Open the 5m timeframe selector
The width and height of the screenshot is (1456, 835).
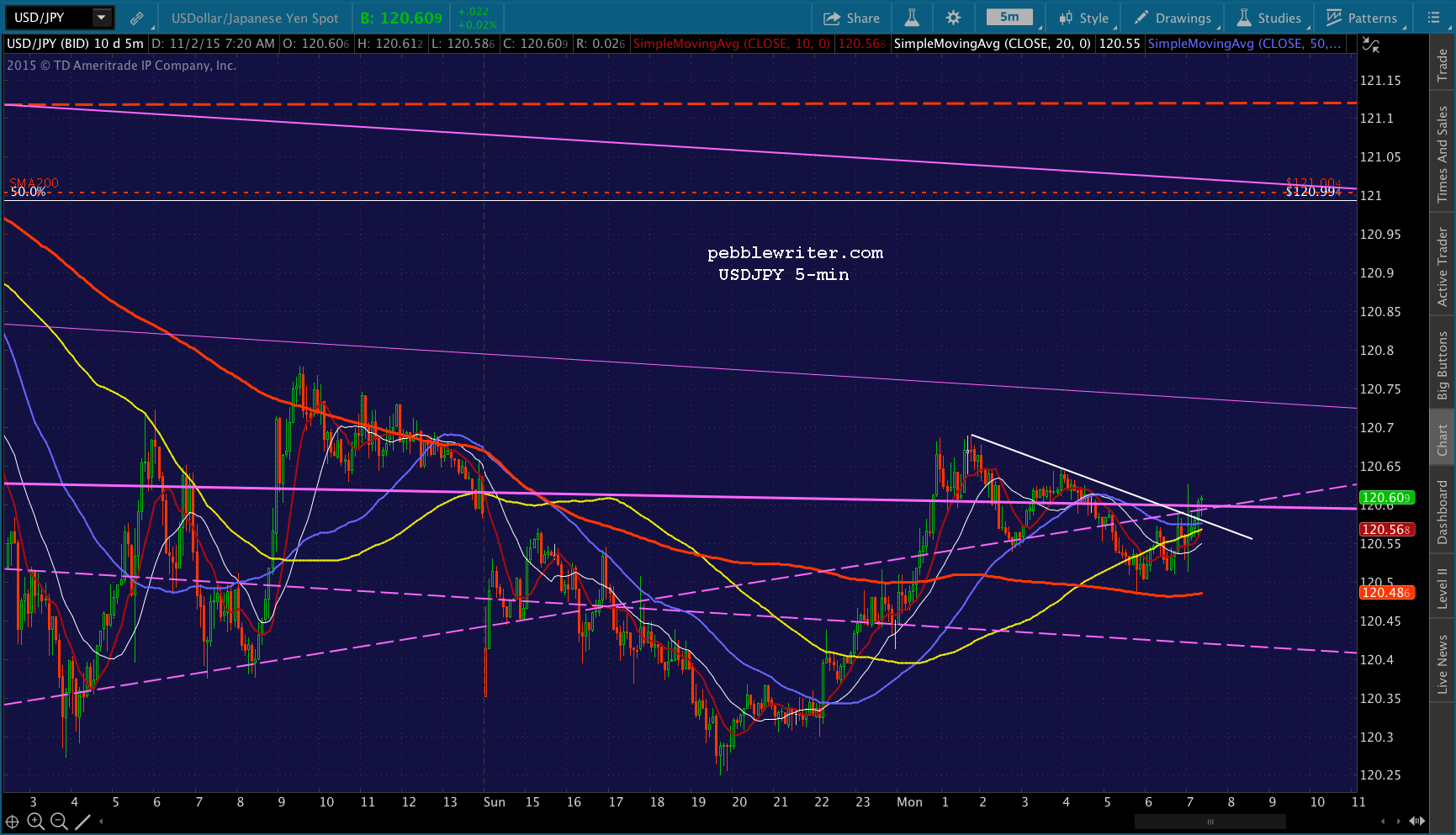1009,17
